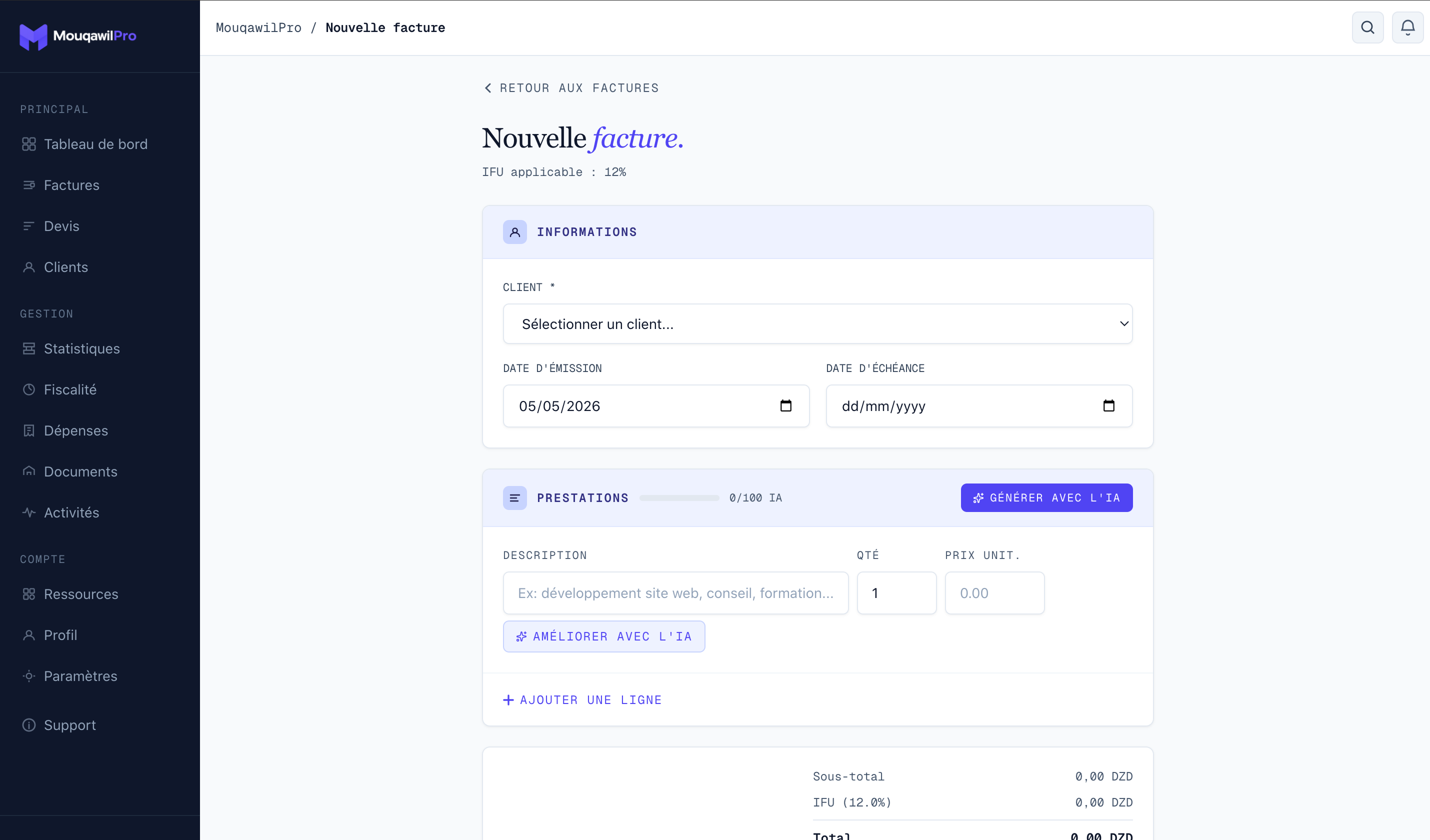Click the '0/100 IA' counter text

click(x=755, y=498)
